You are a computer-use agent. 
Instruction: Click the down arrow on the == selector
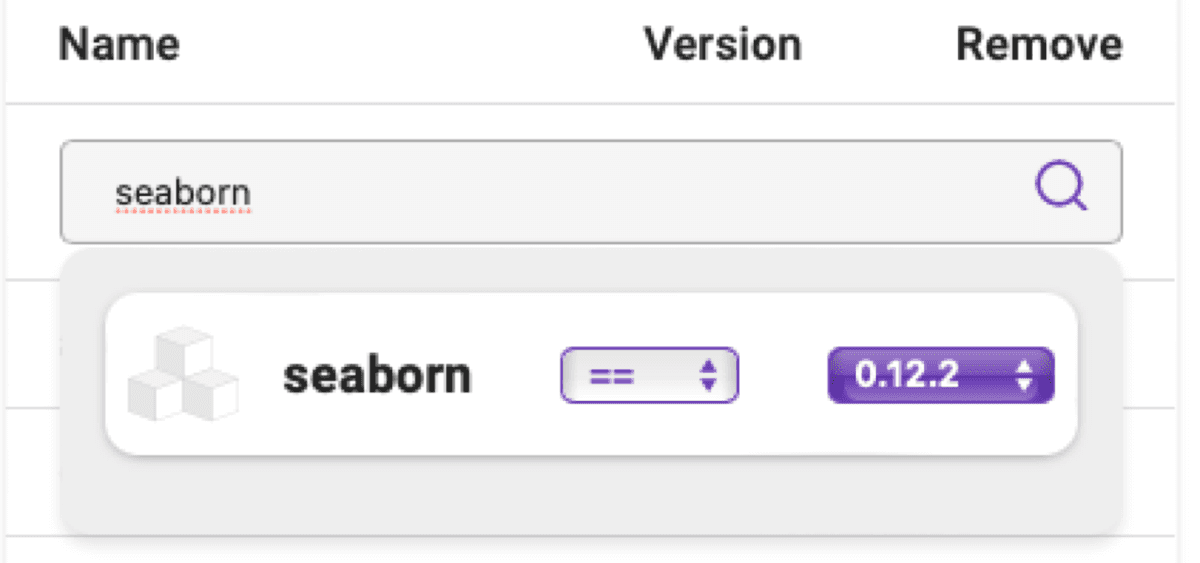(708, 383)
